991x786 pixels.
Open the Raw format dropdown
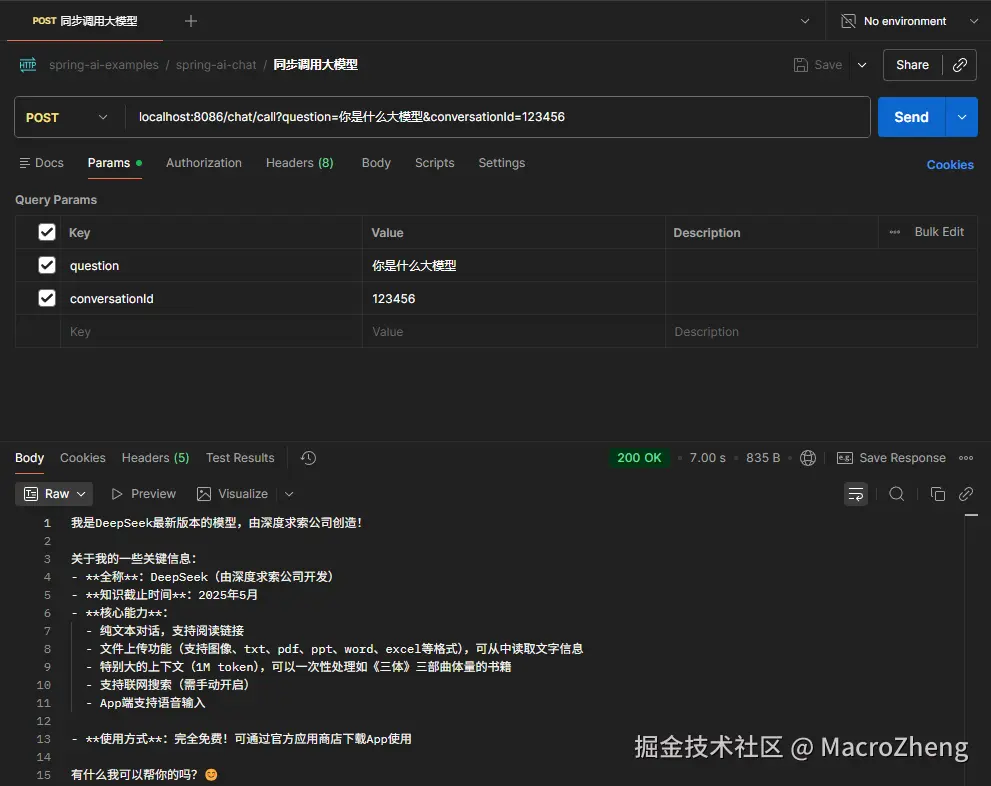[x=54, y=494]
